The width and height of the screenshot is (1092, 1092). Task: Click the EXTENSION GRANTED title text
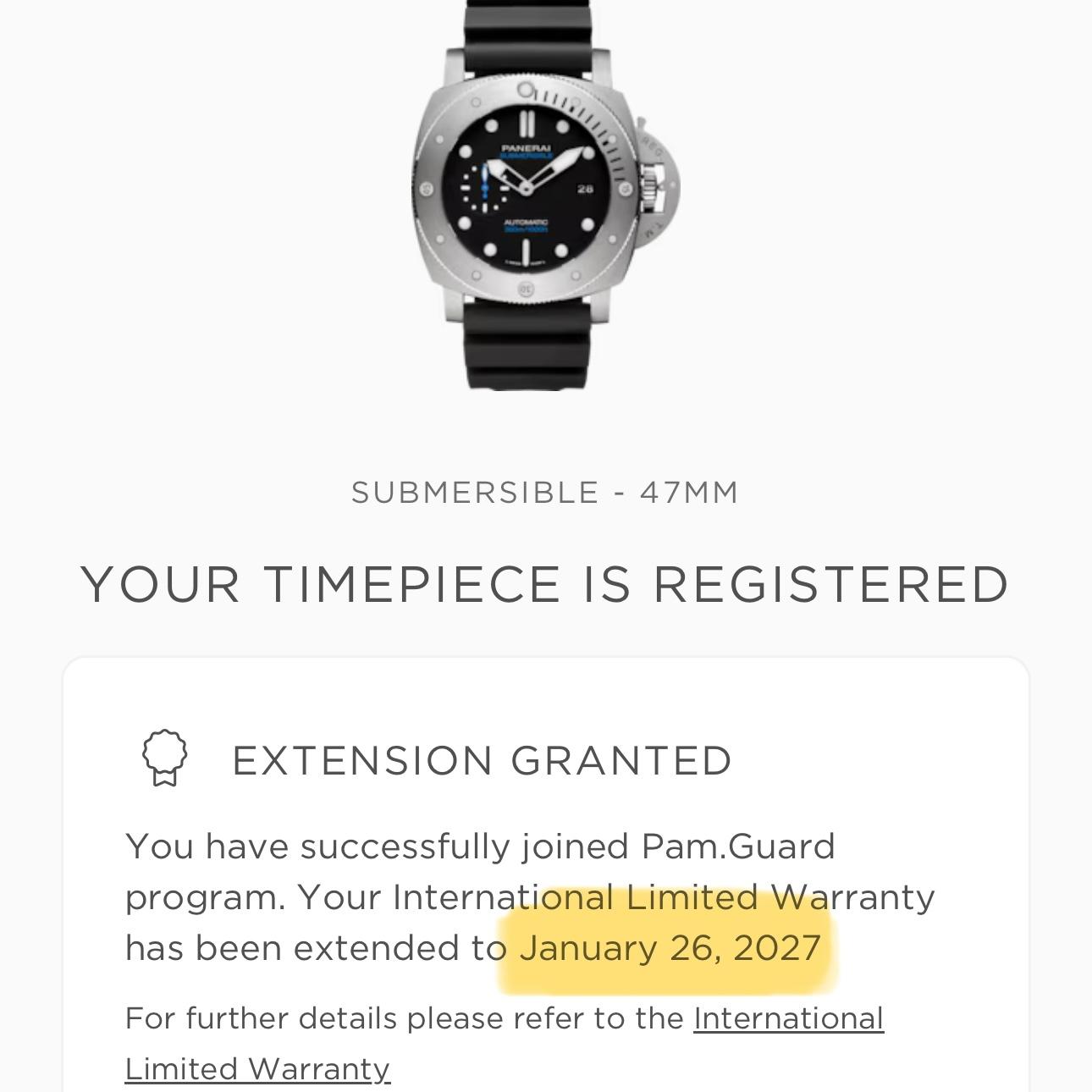coord(483,760)
